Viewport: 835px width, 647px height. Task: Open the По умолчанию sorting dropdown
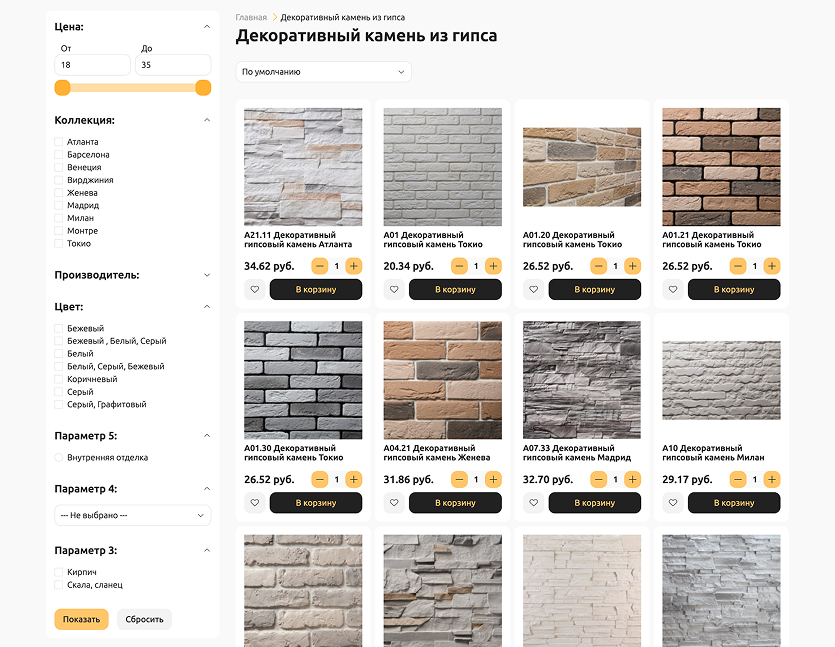[x=323, y=72]
